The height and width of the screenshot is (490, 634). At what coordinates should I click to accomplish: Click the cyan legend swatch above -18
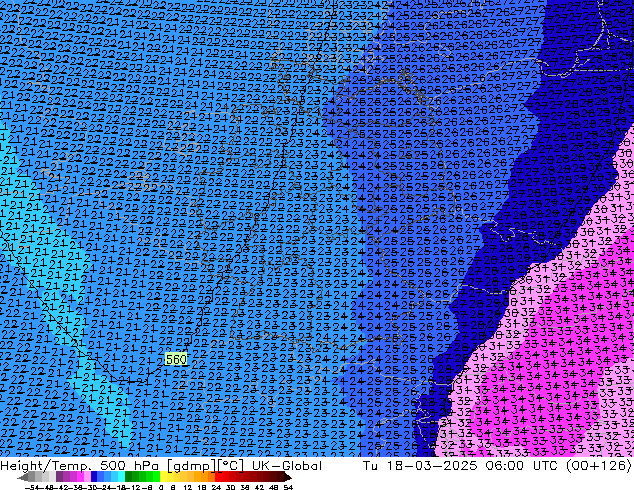click(x=121, y=477)
